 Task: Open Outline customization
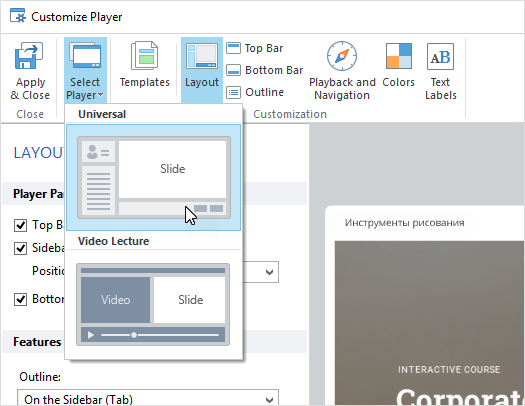coord(255,92)
